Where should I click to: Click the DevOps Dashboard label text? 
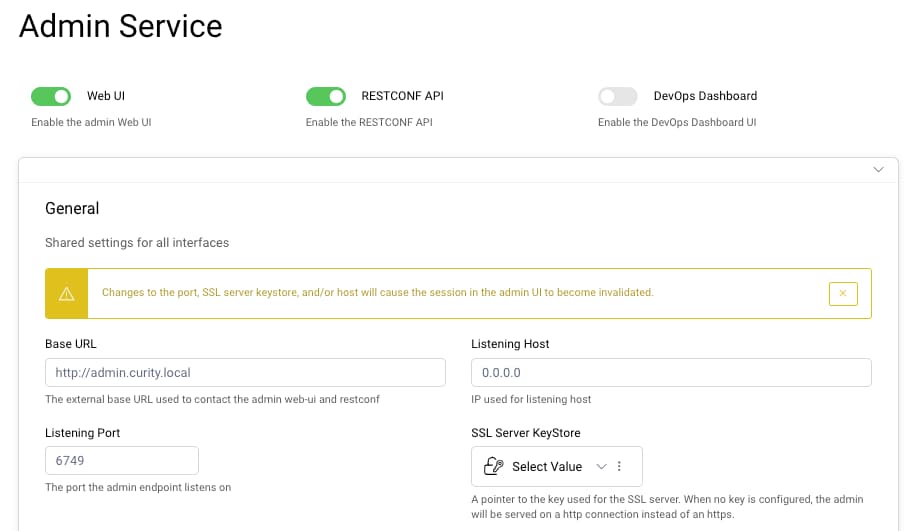(x=705, y=96)
